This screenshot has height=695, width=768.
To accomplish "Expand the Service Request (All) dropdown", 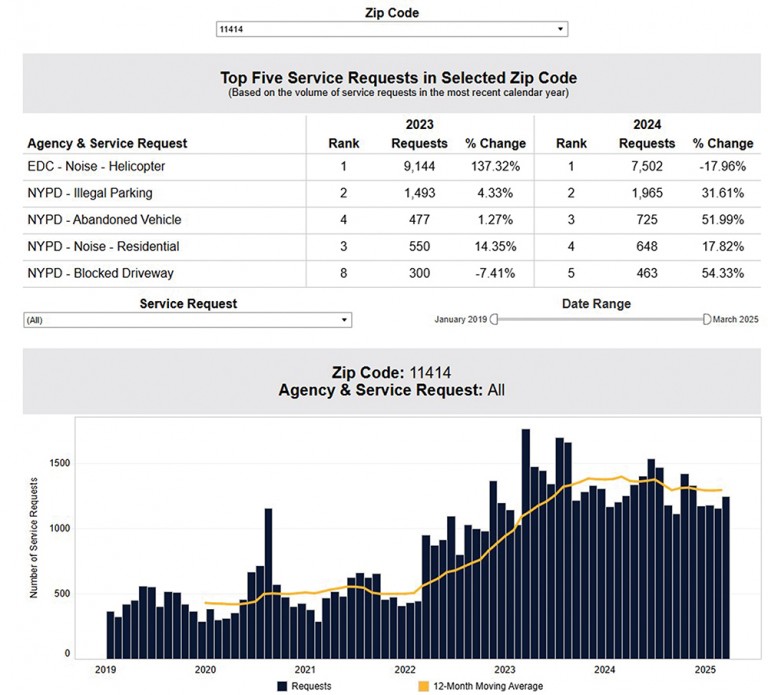I will (x=187, y=320).
